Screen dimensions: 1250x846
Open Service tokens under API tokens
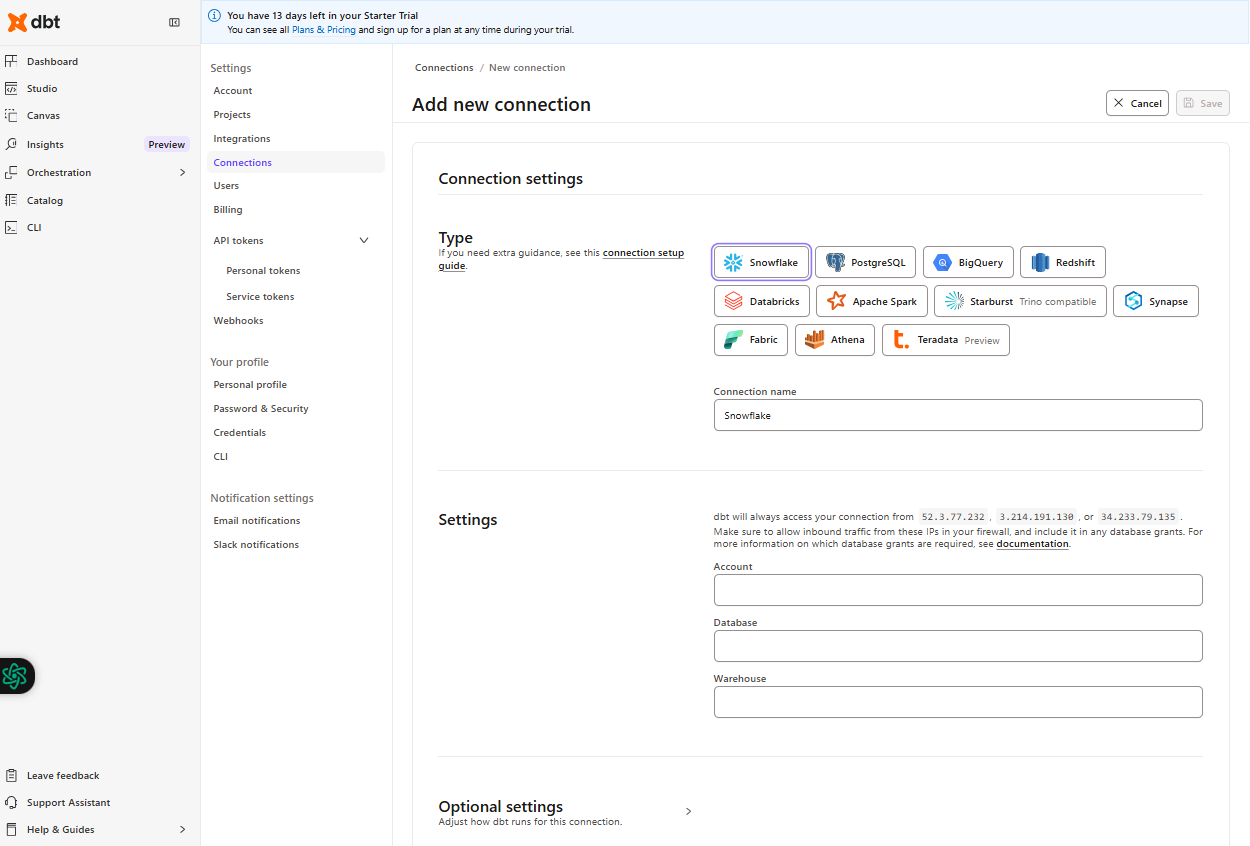click(260, 296)
